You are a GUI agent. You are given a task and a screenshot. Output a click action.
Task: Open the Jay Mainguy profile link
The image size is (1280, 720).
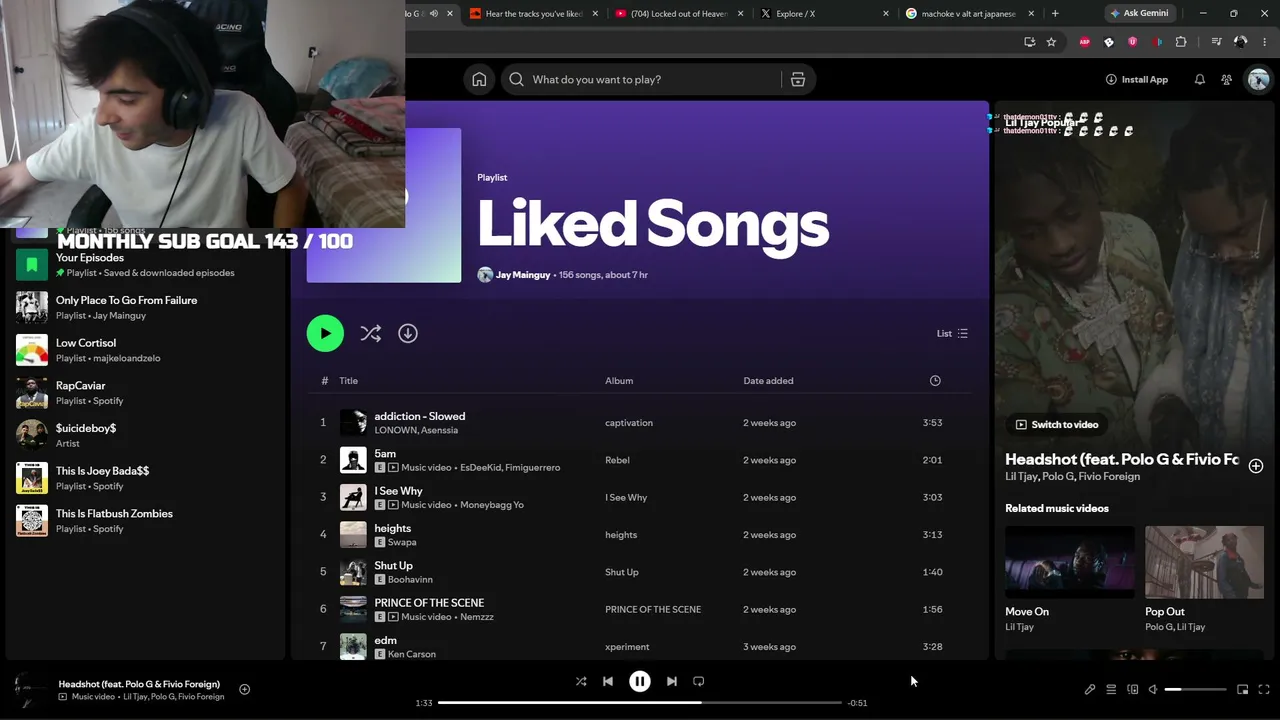point(523,275)
